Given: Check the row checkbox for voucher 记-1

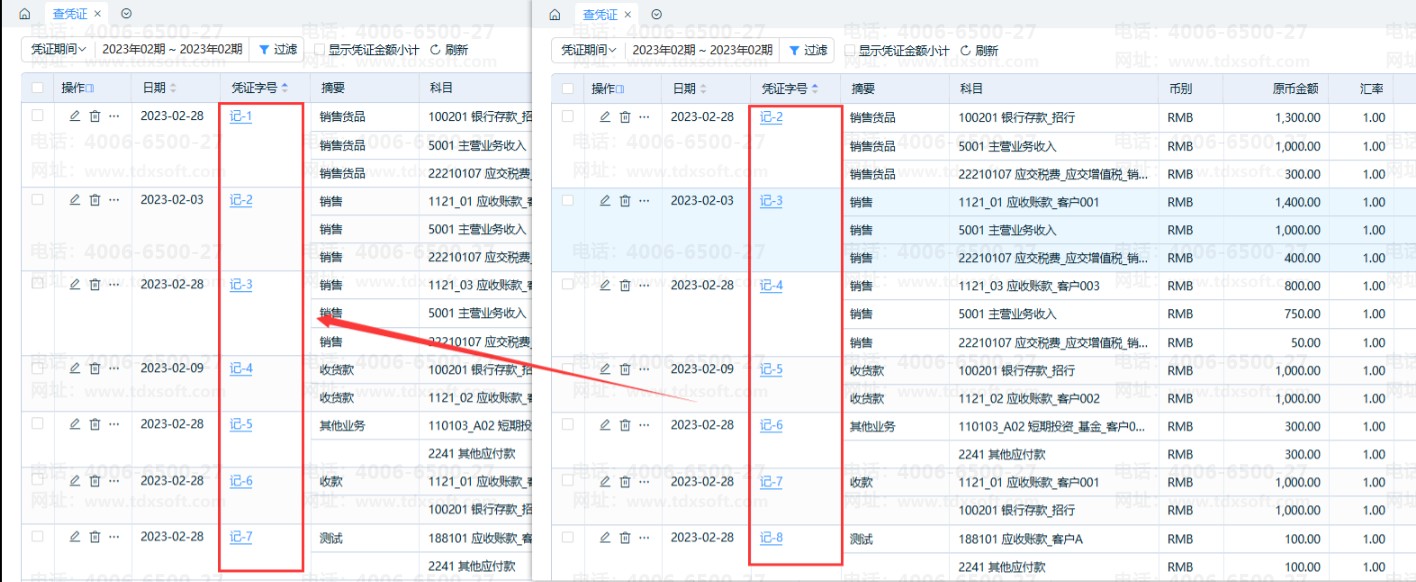Looking at the screenshot, I should click(x=38, y=116).
